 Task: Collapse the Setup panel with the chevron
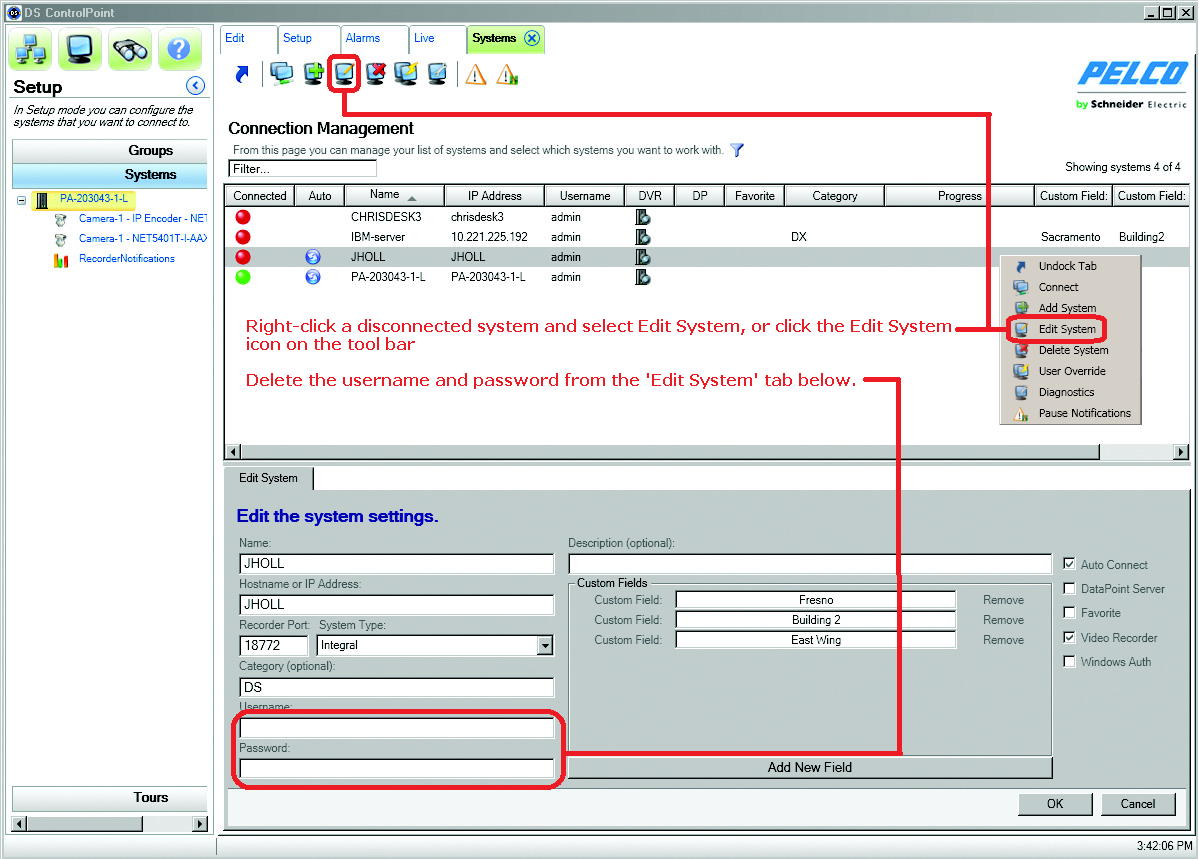click(x=195, y=86)
